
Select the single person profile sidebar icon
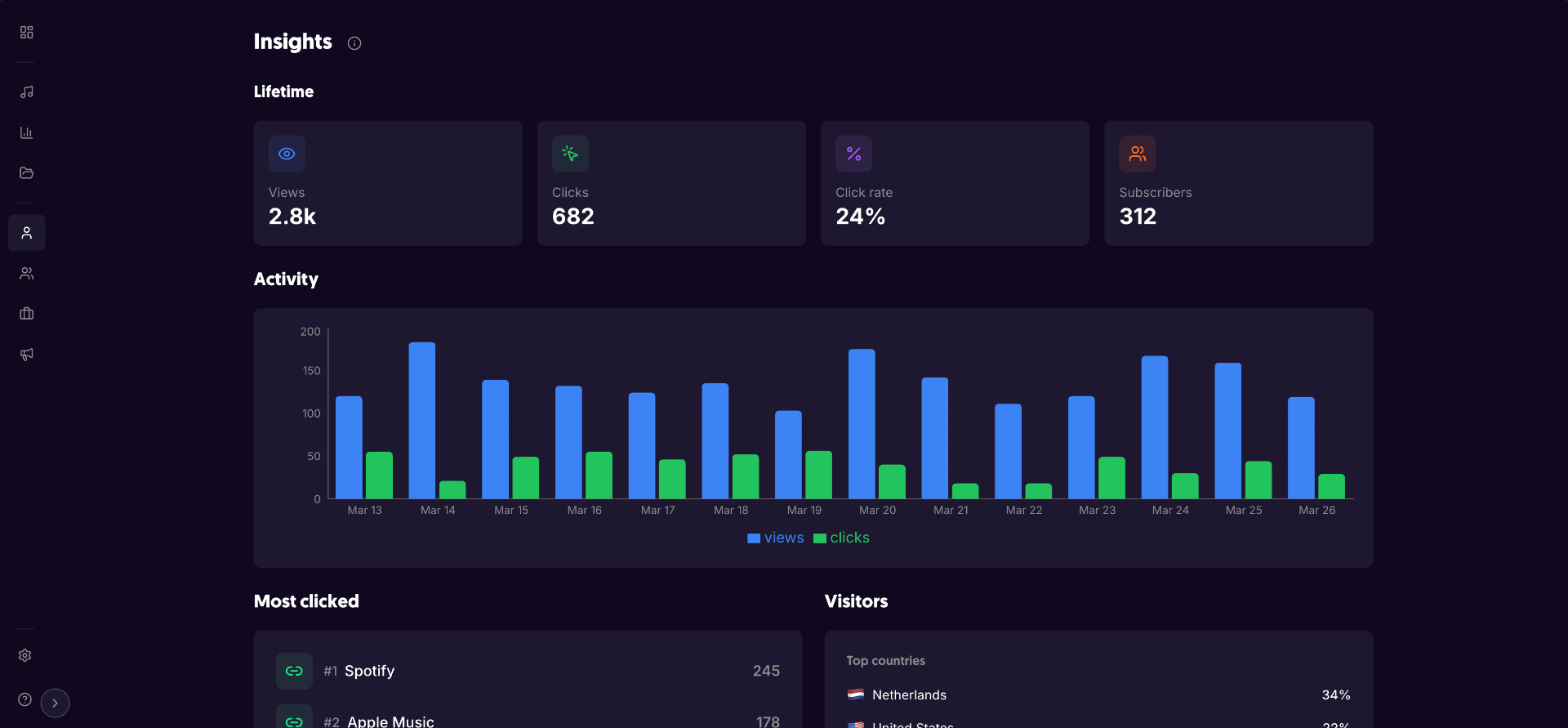pos(26,233)
